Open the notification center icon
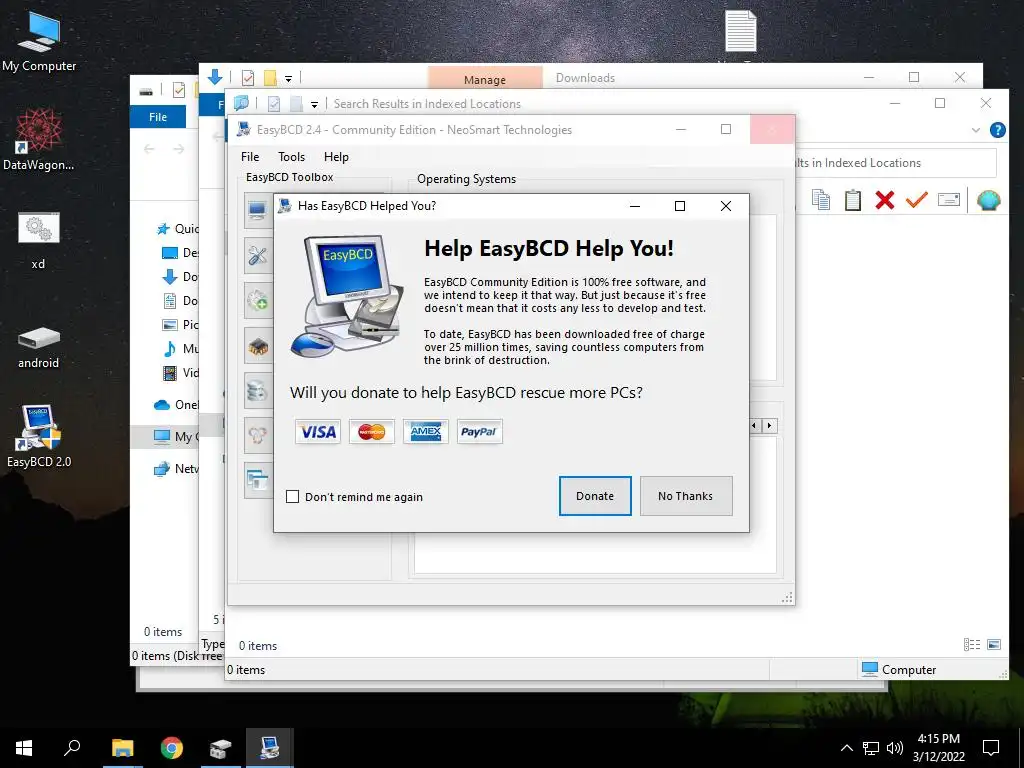Screen dimensions: 1024x768 tap(991, 748)
